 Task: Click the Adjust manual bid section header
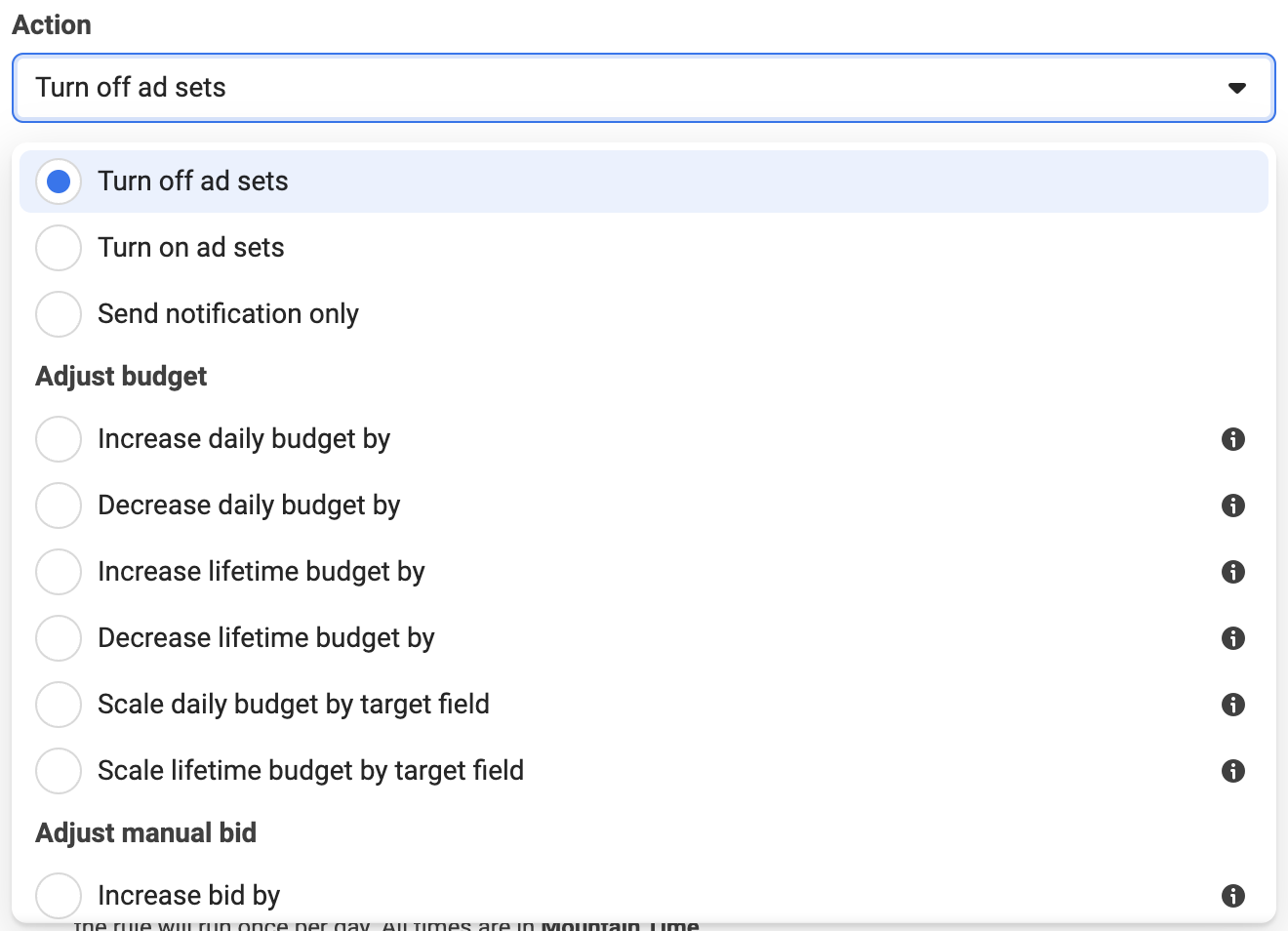tap(145, 832)
